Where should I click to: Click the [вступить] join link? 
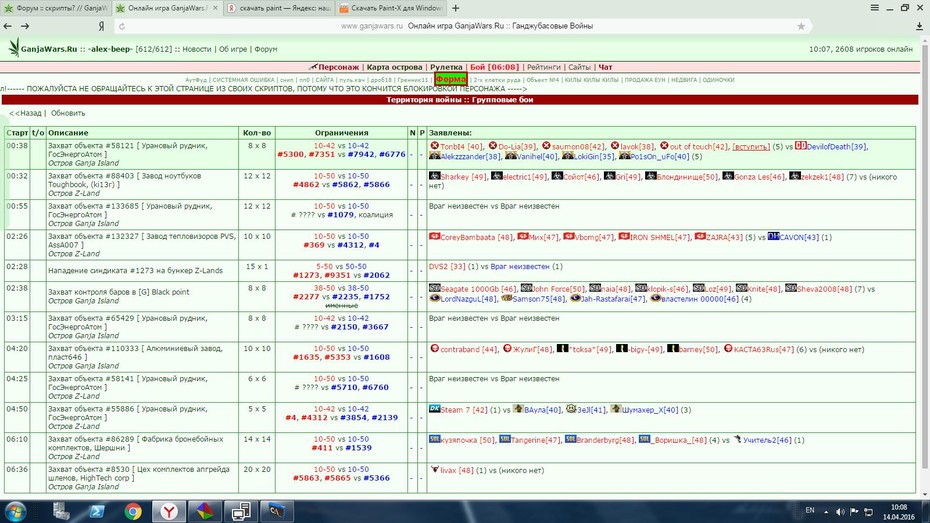pyautogui.click(x=751, y=146)
